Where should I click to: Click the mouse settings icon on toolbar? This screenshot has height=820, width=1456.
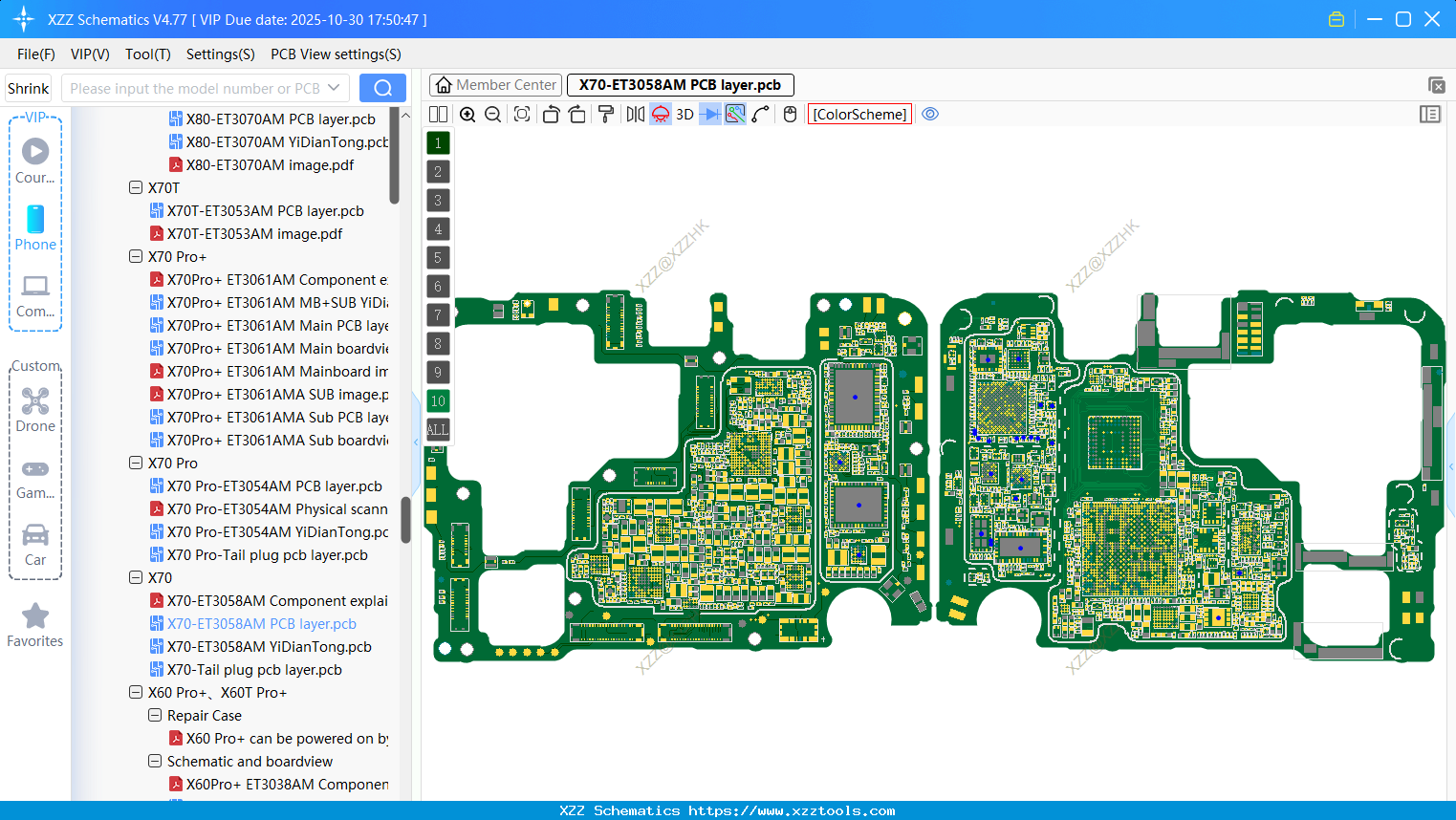[790, 114]
